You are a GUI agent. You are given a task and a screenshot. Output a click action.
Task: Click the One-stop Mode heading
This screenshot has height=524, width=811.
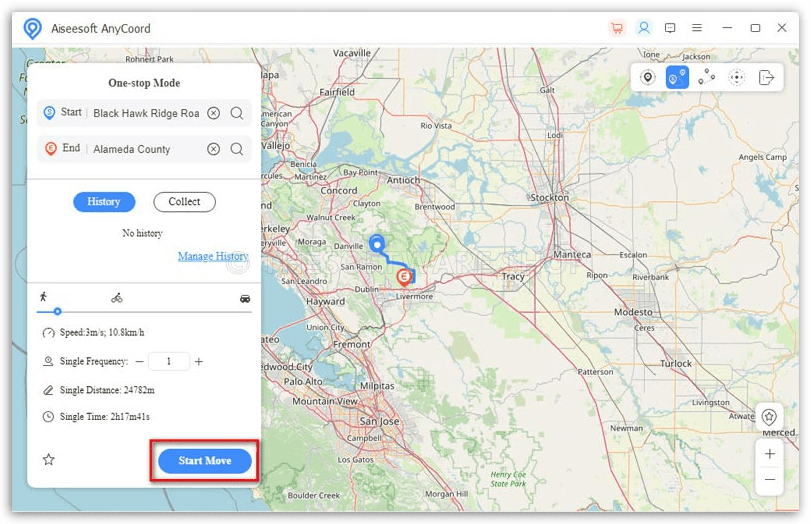[x=144, y=83]
